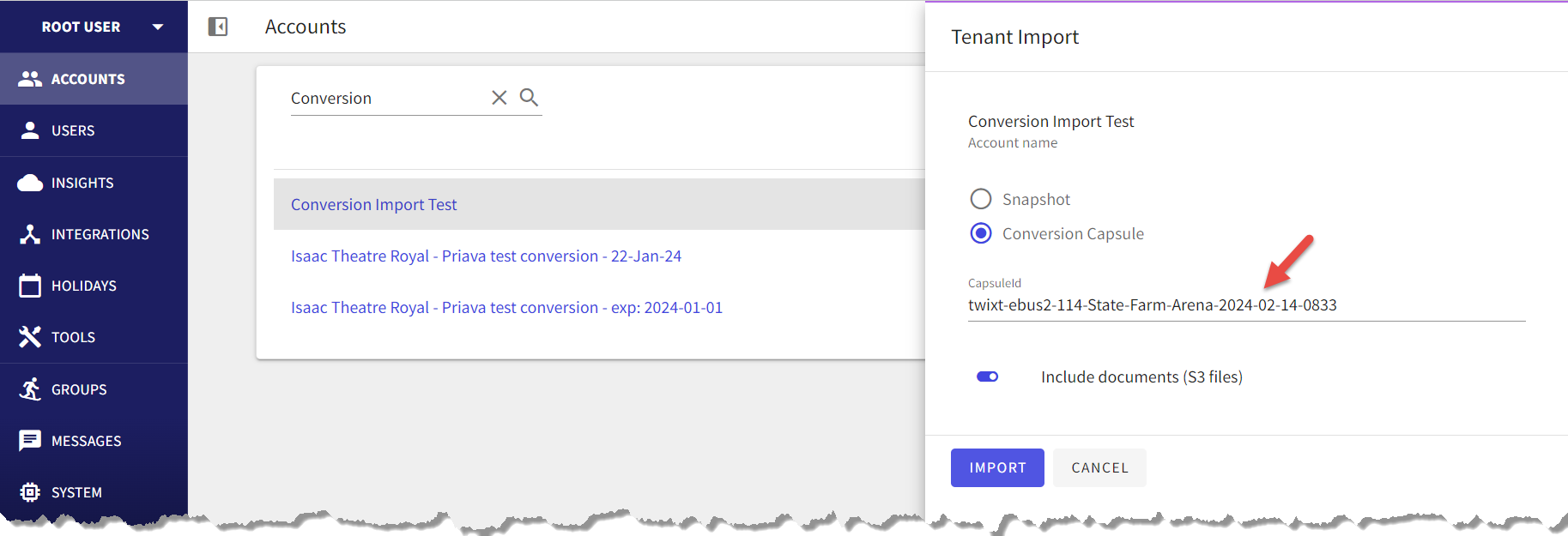Viewport: 1568px width, 536px height.
Task: Select the Snapshot radio option
Action: (980, 199)
